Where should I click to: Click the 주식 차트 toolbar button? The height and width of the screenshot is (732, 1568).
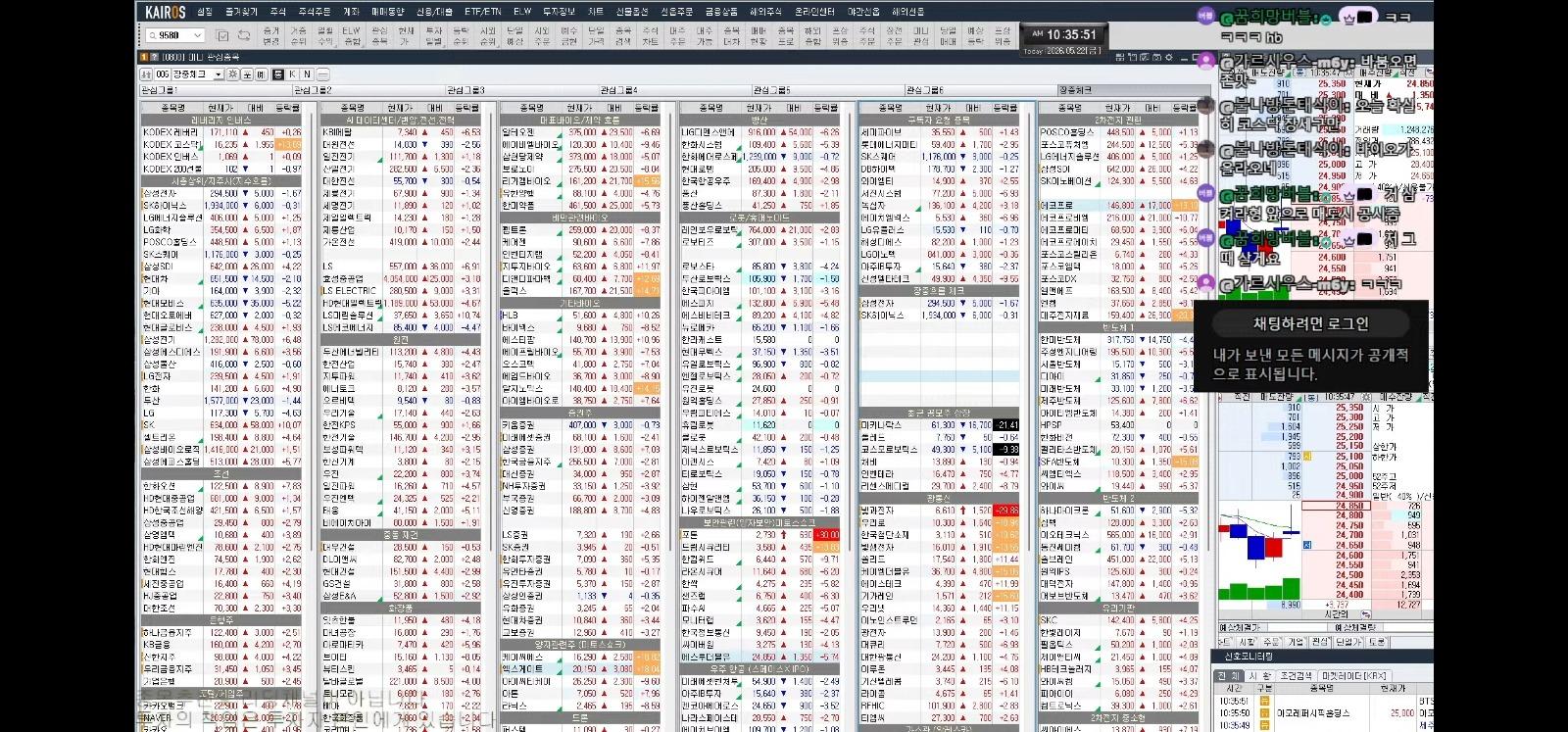(650, 36)
